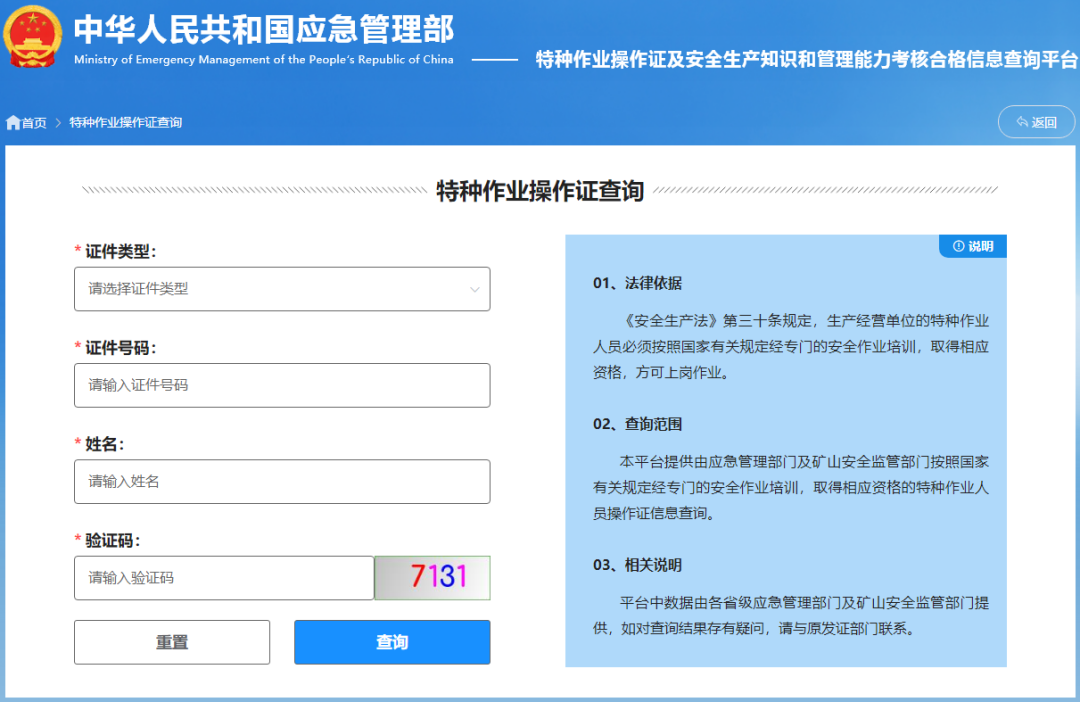The image size is (1080, 702).
Task: Click the 返回 return button
Action: pyautogui.click(x=1037, y=121)
